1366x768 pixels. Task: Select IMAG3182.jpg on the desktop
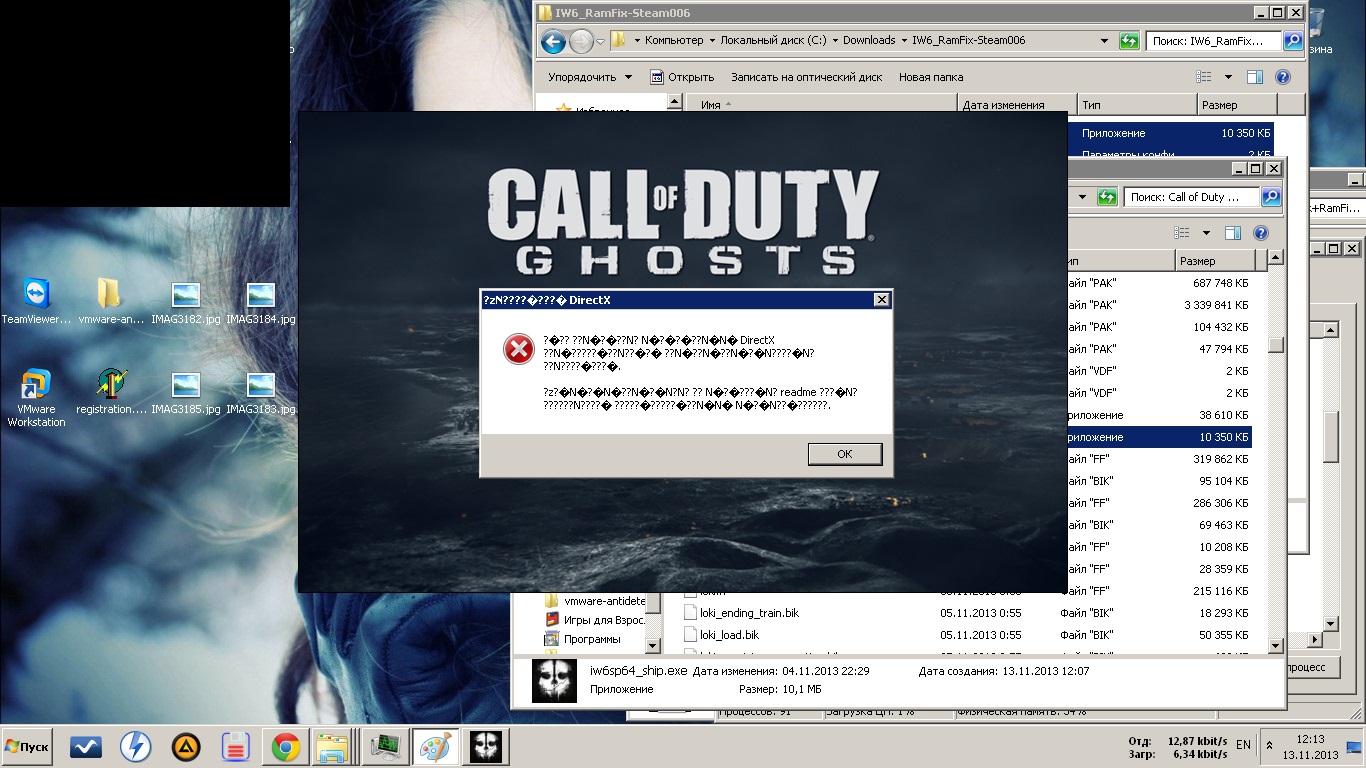point(186,302)
